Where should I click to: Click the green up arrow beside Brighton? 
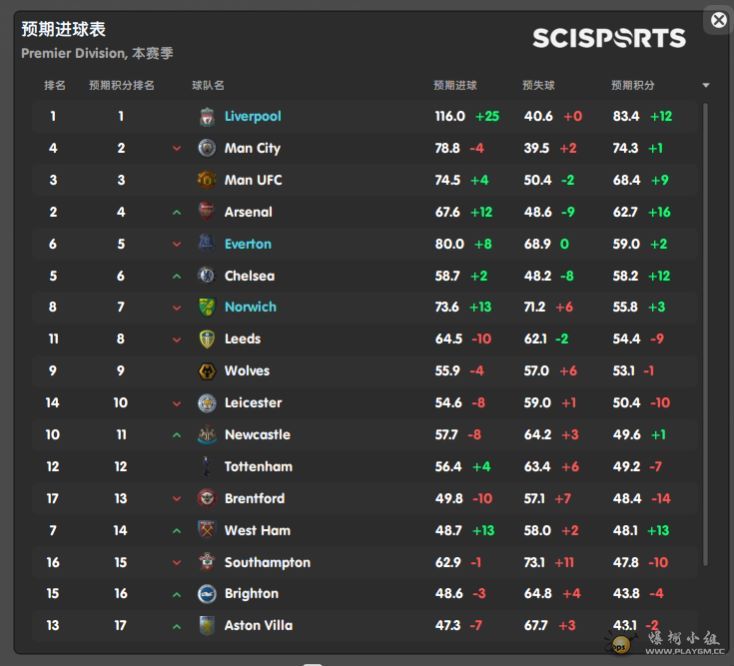tap(176, 595)
